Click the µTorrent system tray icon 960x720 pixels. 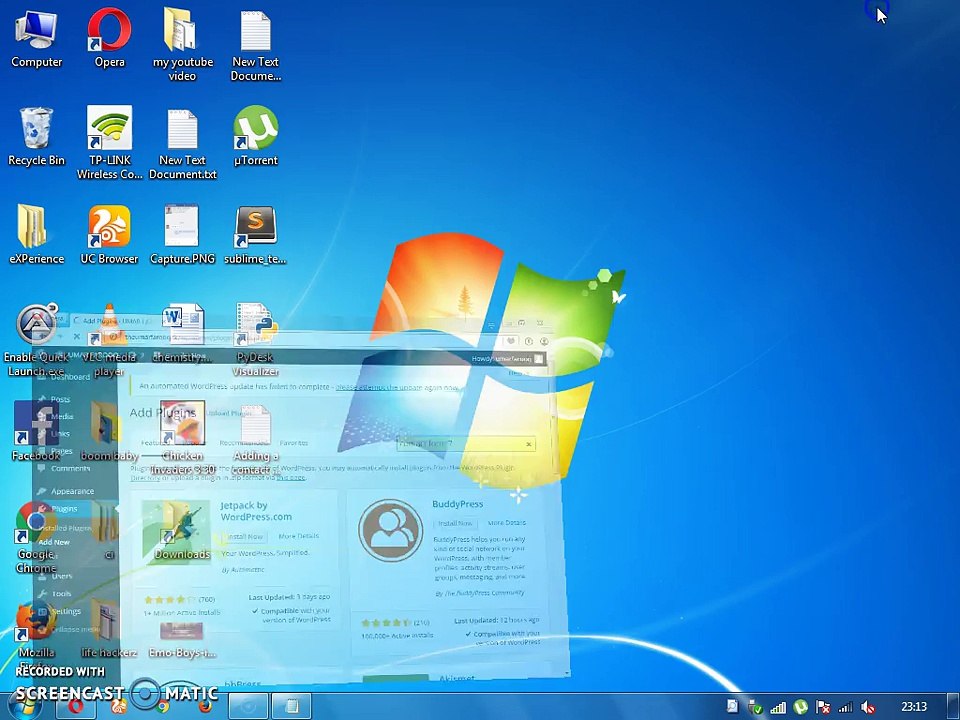[x=801, y=708]
